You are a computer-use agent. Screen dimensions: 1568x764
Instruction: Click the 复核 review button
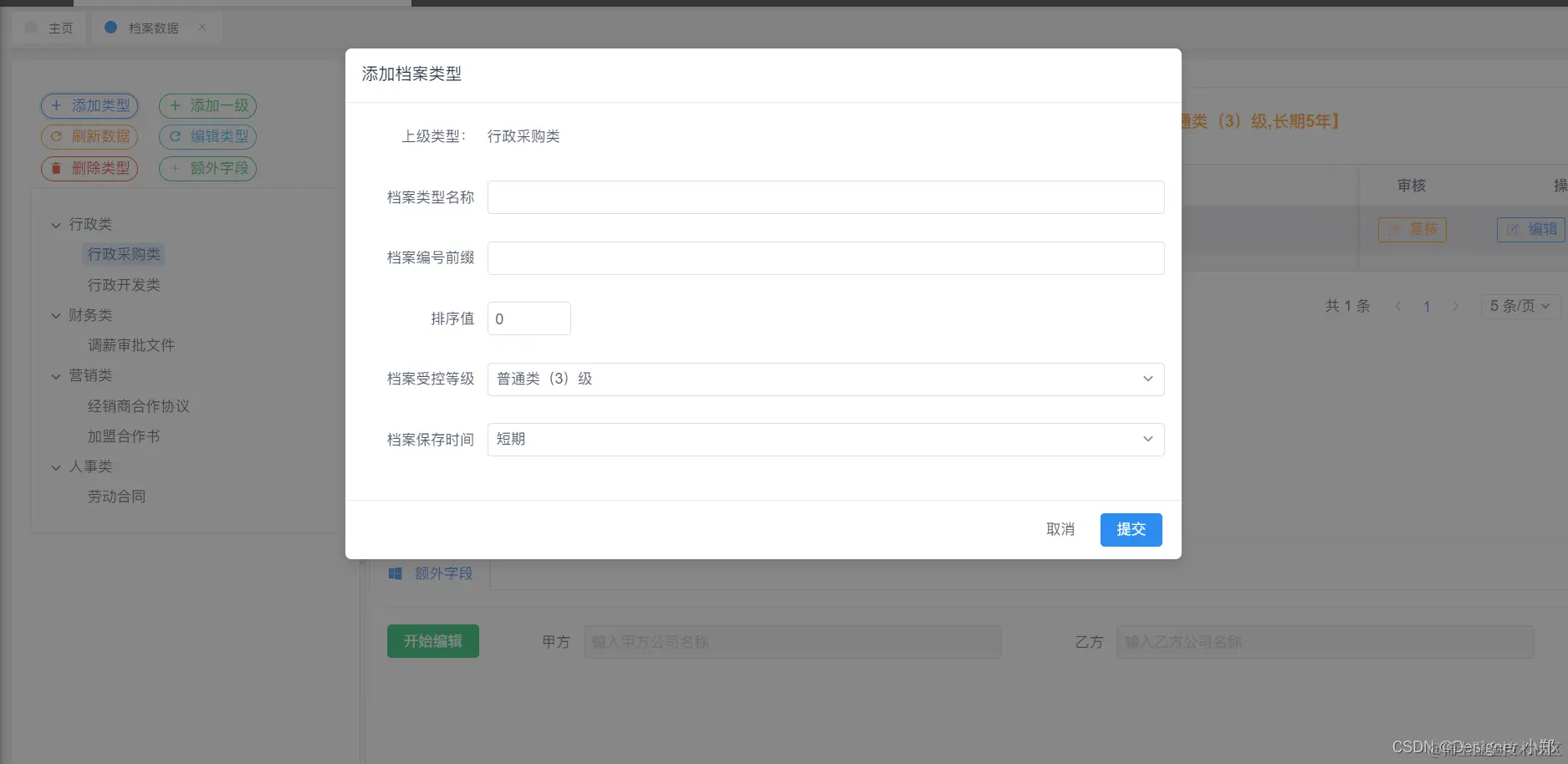point(1412,230)
